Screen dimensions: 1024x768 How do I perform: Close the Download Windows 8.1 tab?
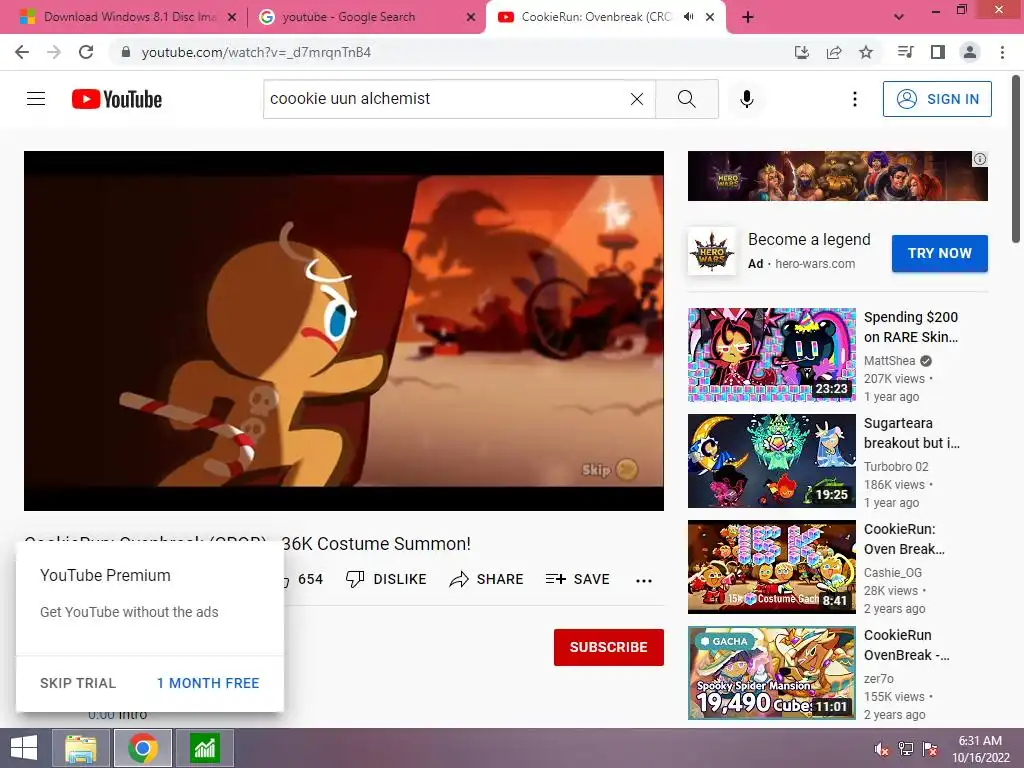point(232,18)
